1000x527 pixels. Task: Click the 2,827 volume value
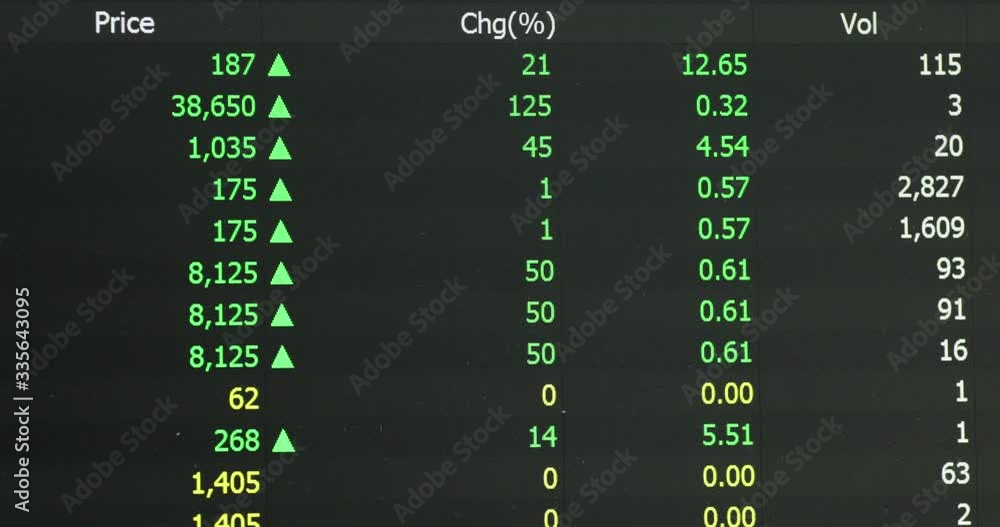(x=930, y=187)
